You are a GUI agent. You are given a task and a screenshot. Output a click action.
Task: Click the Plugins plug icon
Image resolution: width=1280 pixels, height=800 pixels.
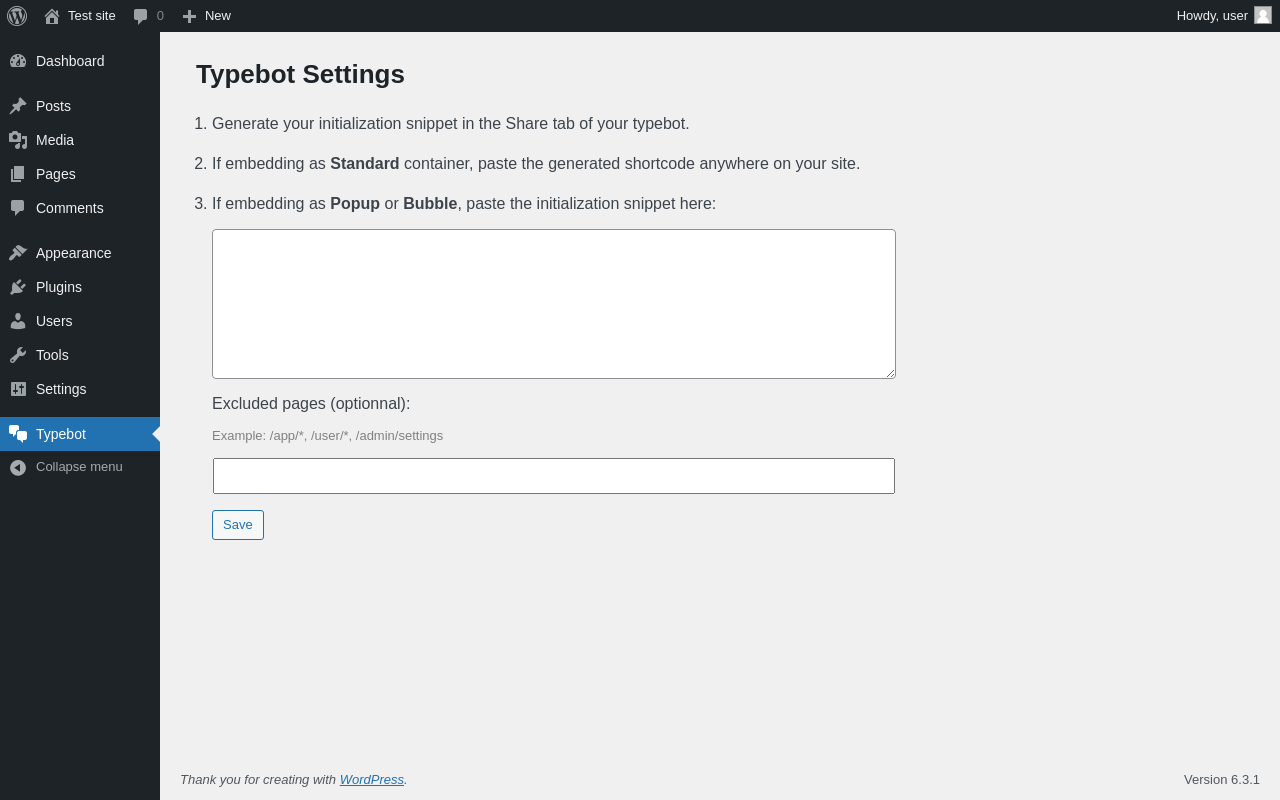click(18, 287)
